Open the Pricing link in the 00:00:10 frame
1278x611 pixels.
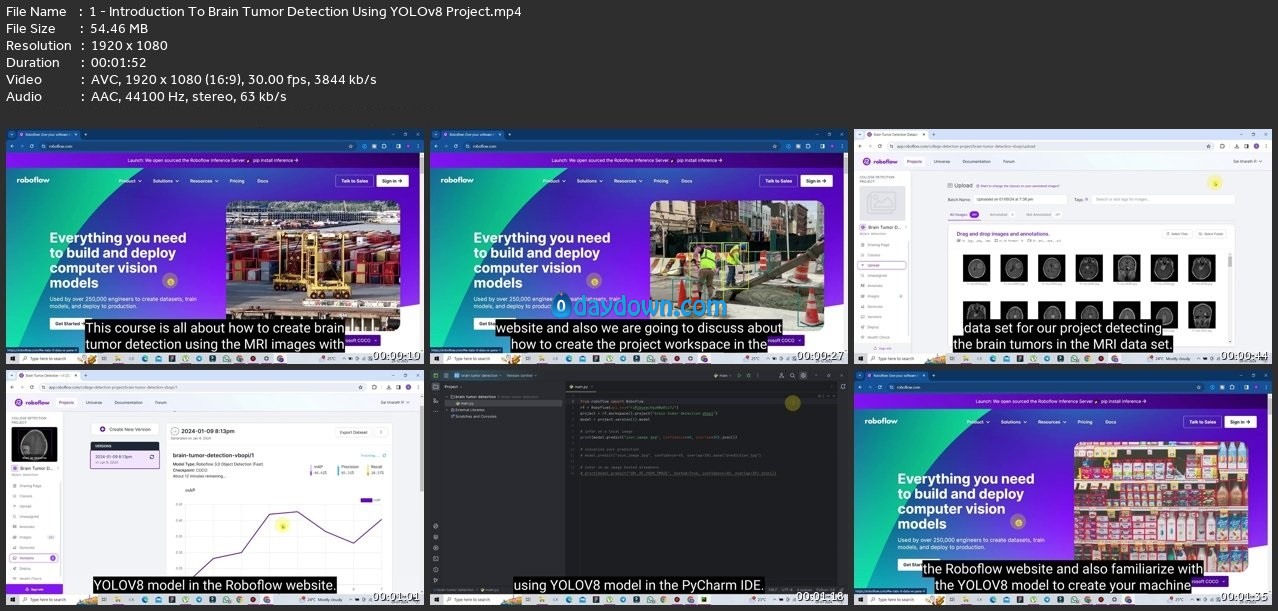[x=237, y=181]
